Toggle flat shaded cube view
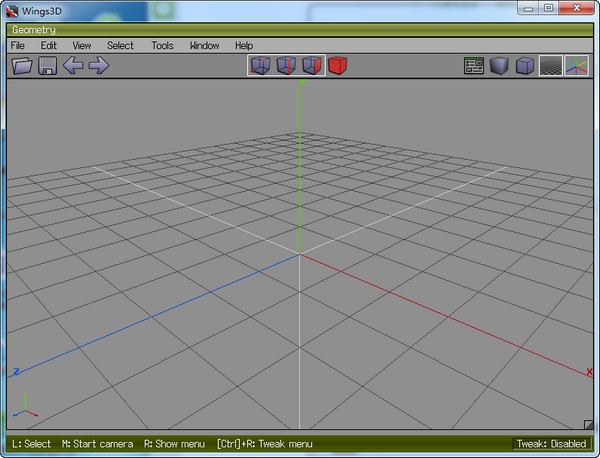This screenshot has height=458, width=600. click(499, 66)
